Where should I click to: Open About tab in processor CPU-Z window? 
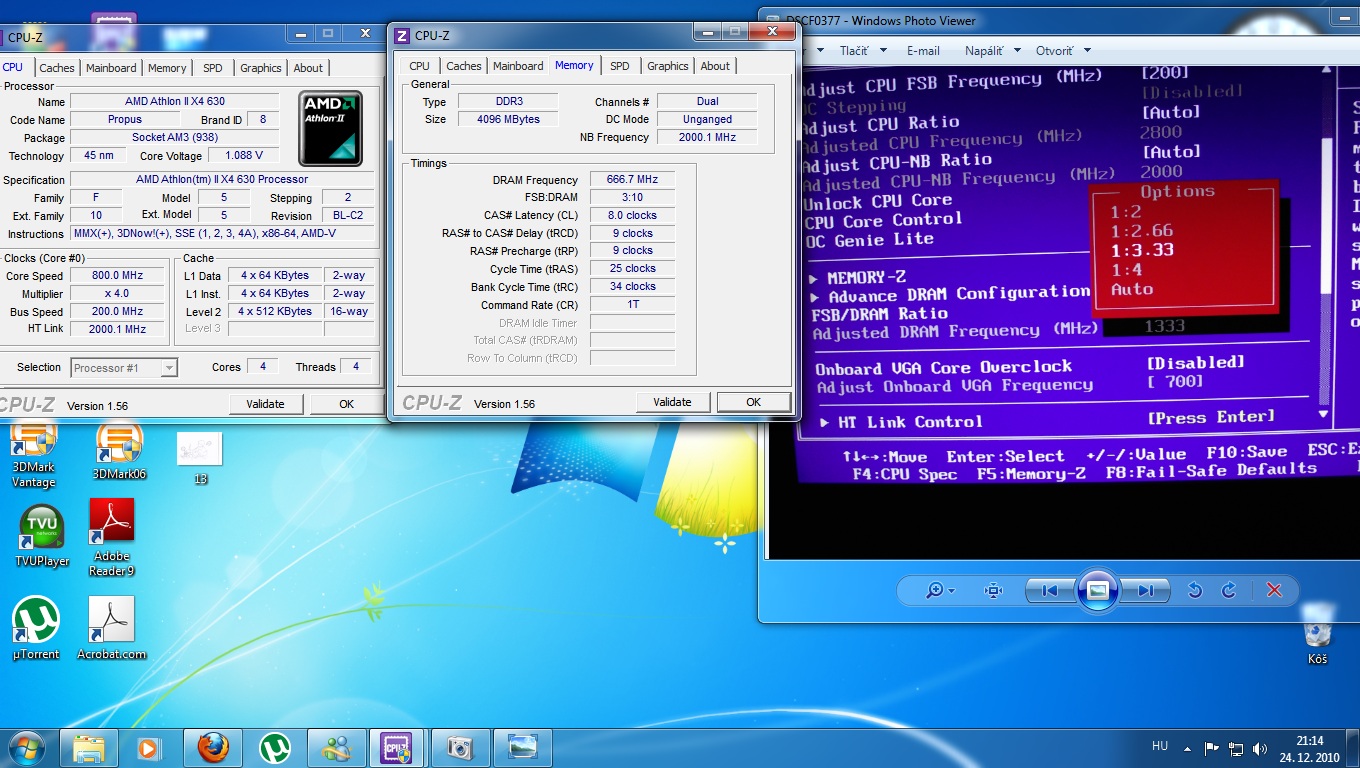coord(308,68)
